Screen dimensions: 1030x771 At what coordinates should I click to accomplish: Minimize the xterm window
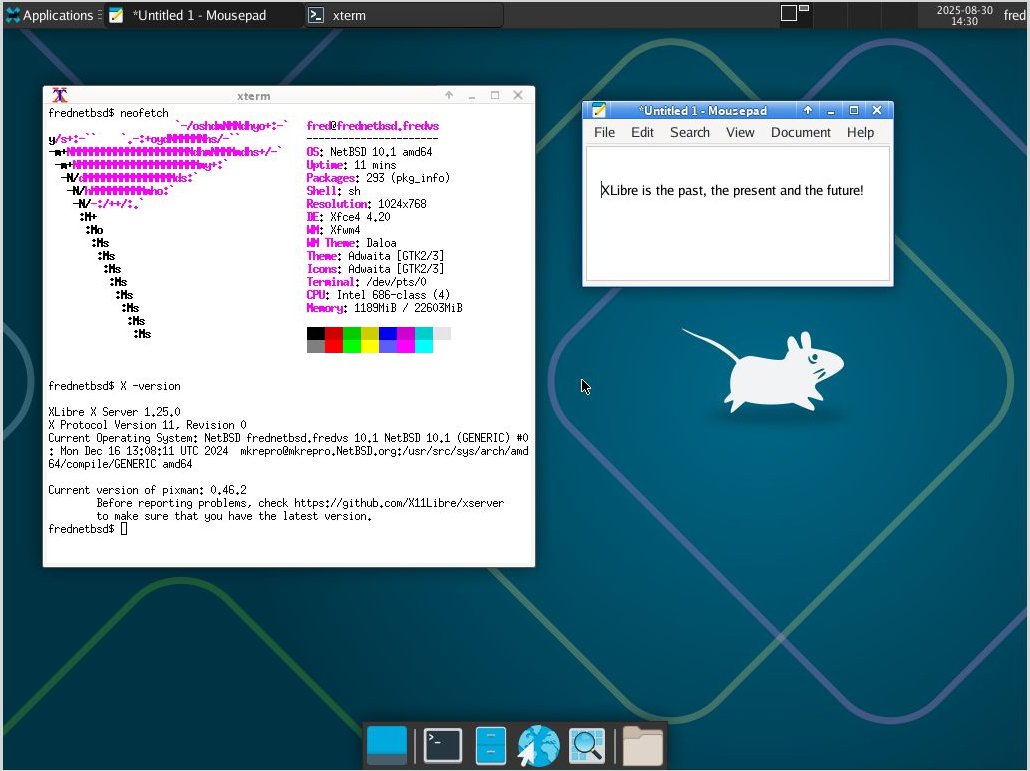click(x=472, y=95)
